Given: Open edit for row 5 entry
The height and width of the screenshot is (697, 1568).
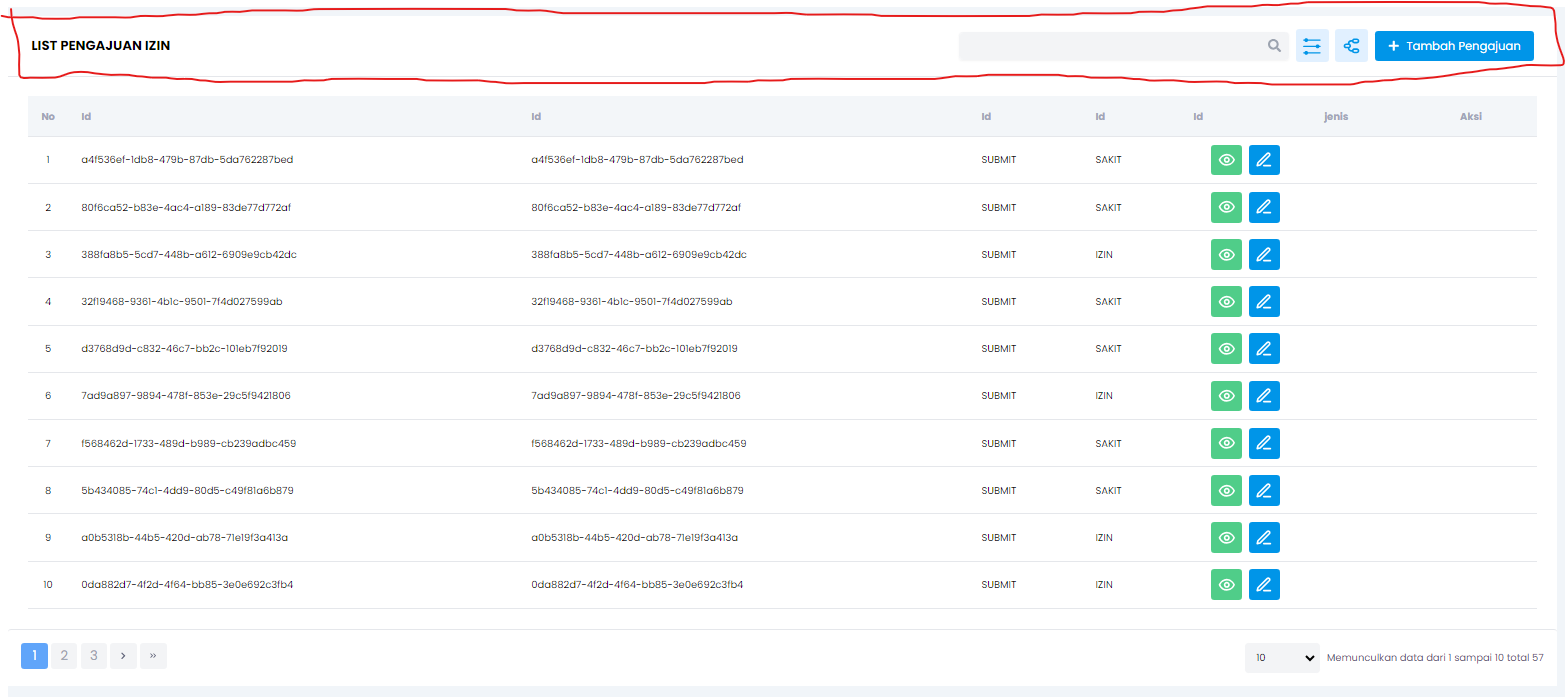Looking at the screenshot, I should pyautogui.click(x=1264, y=349).
